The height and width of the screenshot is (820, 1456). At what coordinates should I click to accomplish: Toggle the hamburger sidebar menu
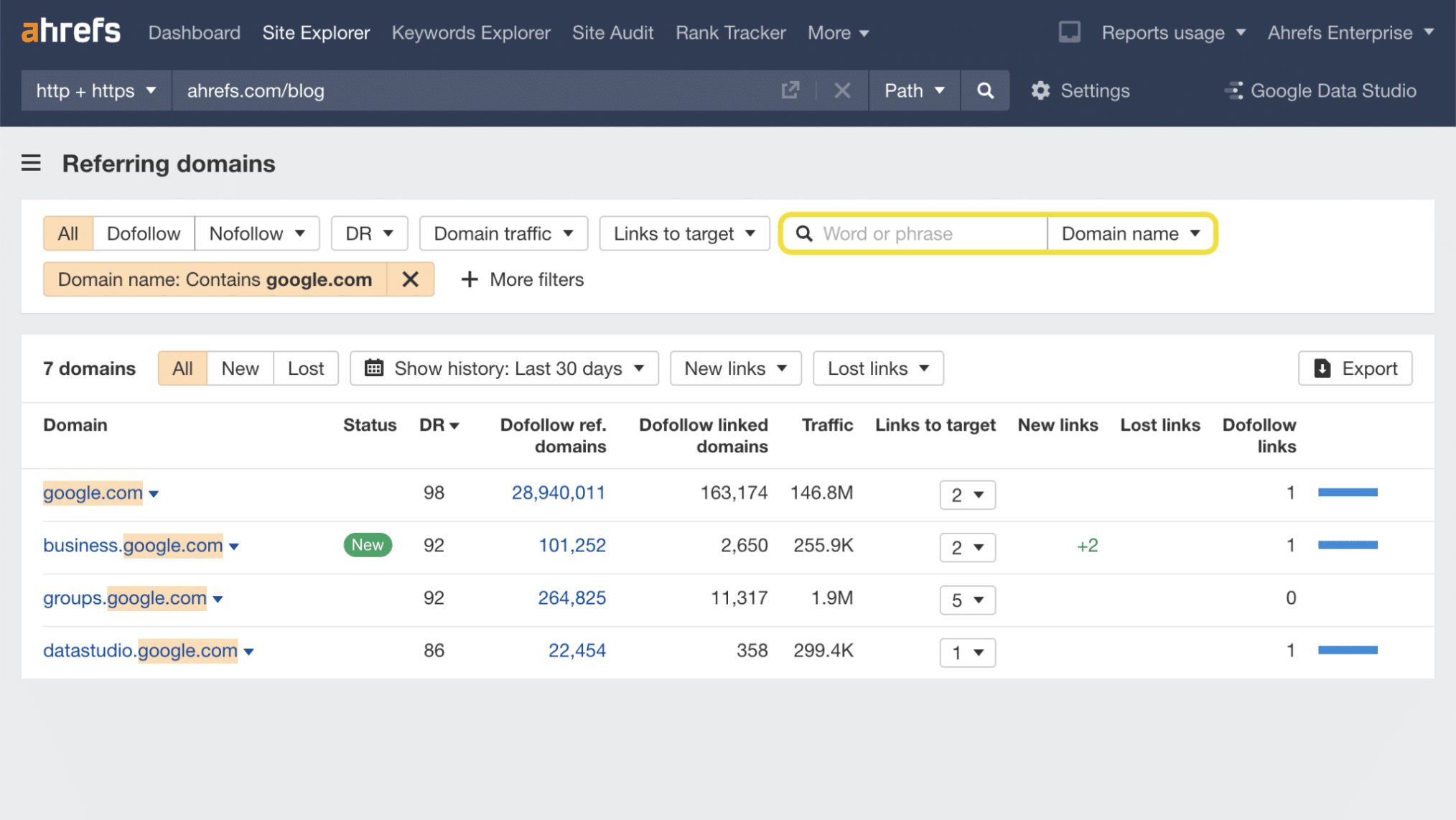[x=31, y=163]
